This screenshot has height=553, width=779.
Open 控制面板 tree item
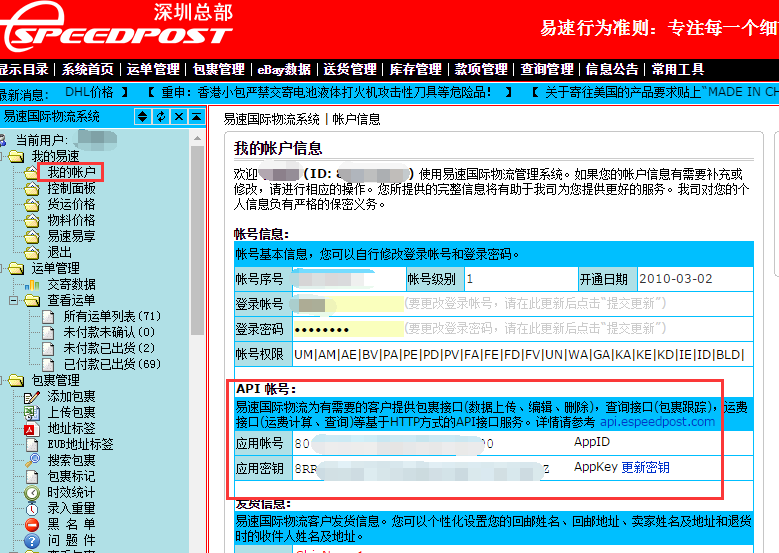(72, 188)
